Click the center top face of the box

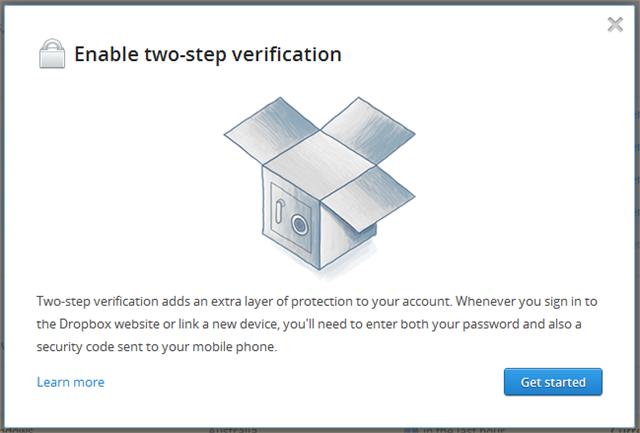[320, 165]
